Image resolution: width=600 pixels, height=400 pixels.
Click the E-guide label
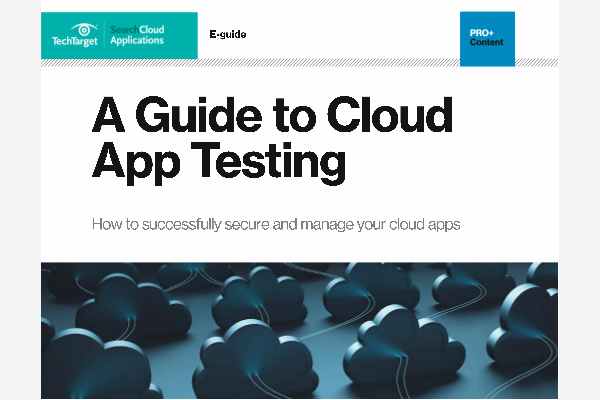point(228,34)
